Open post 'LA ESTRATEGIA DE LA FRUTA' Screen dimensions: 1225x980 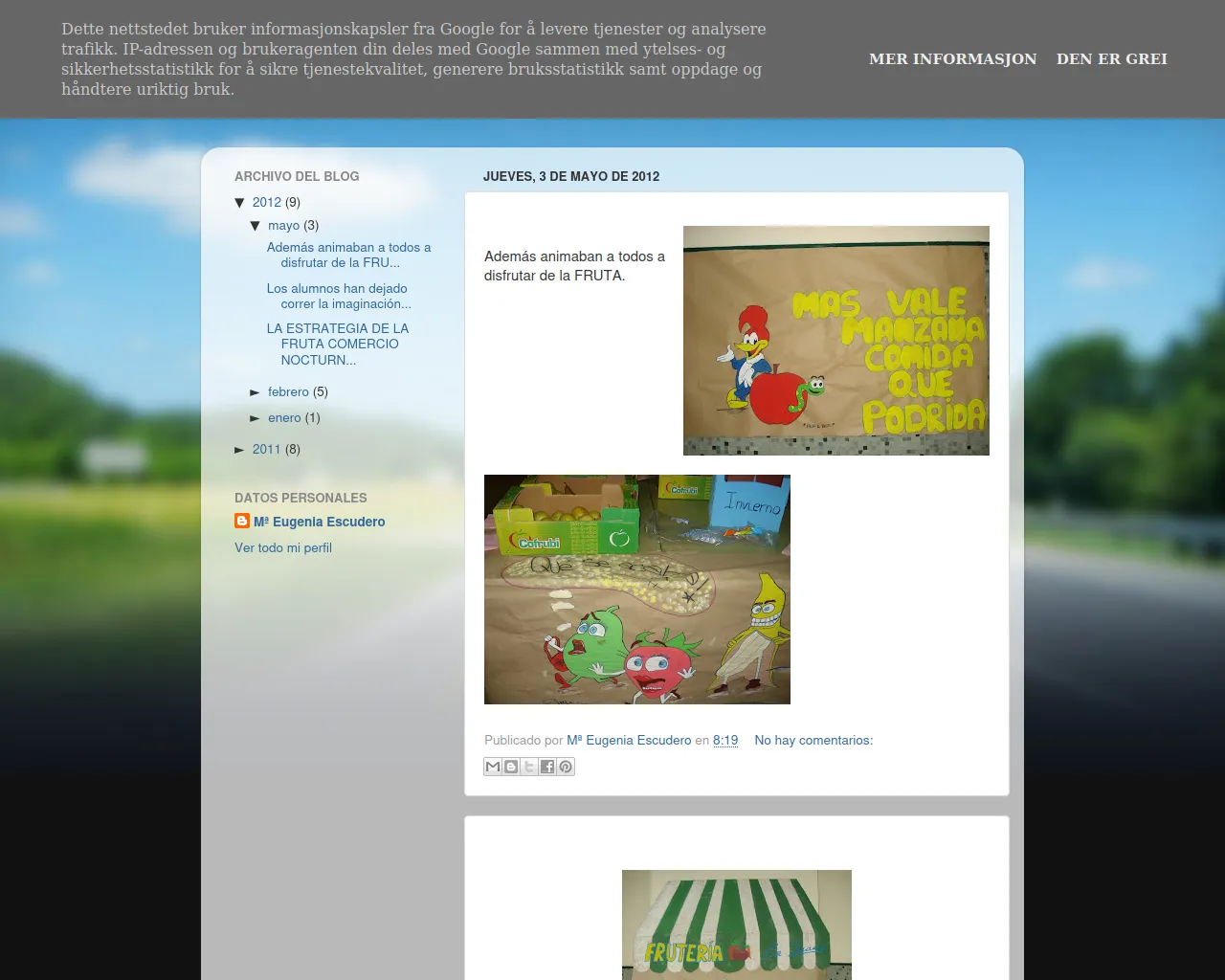[338, 344]
